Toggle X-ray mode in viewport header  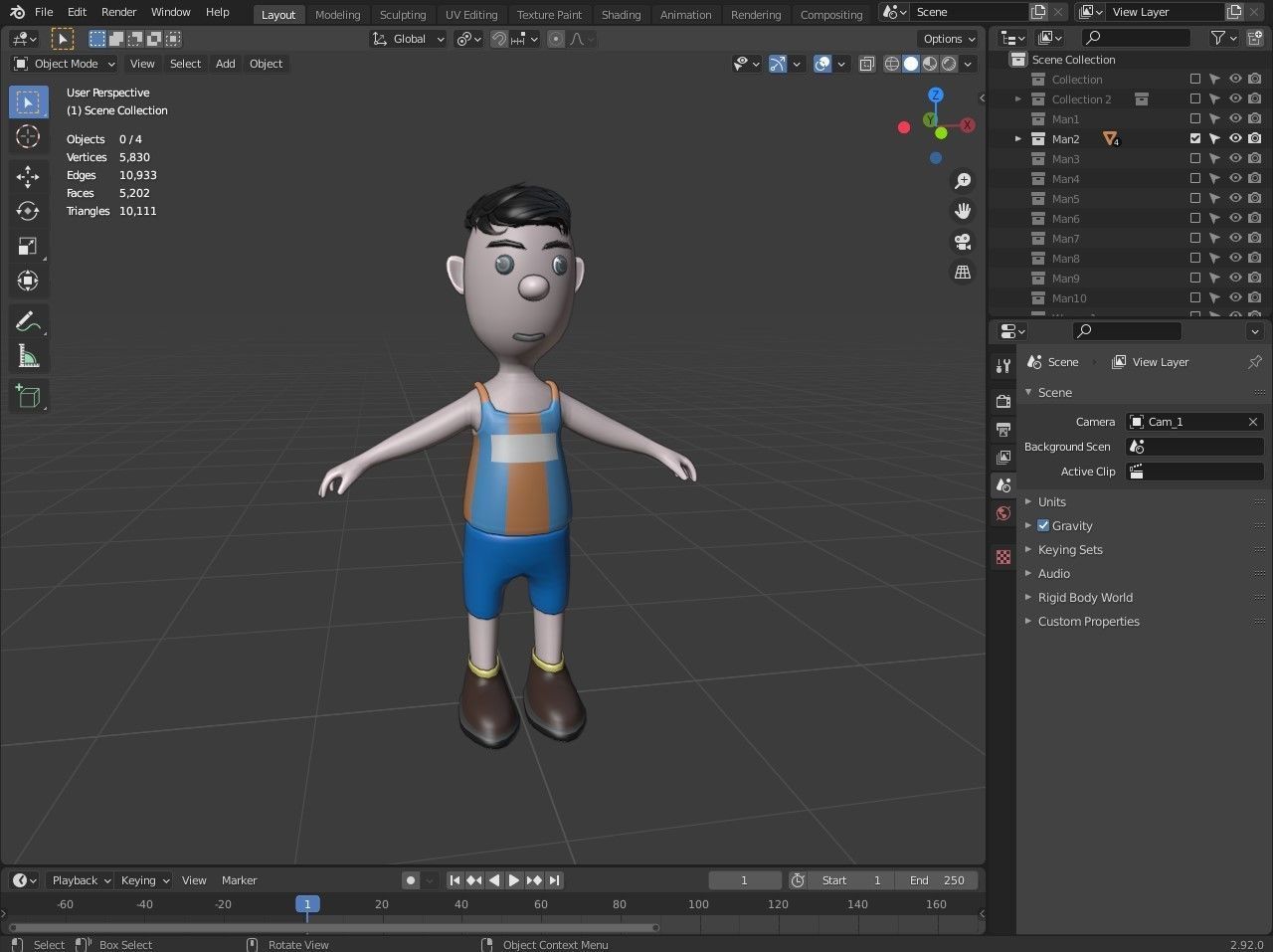pyautogui.click(x=866, y=64)
